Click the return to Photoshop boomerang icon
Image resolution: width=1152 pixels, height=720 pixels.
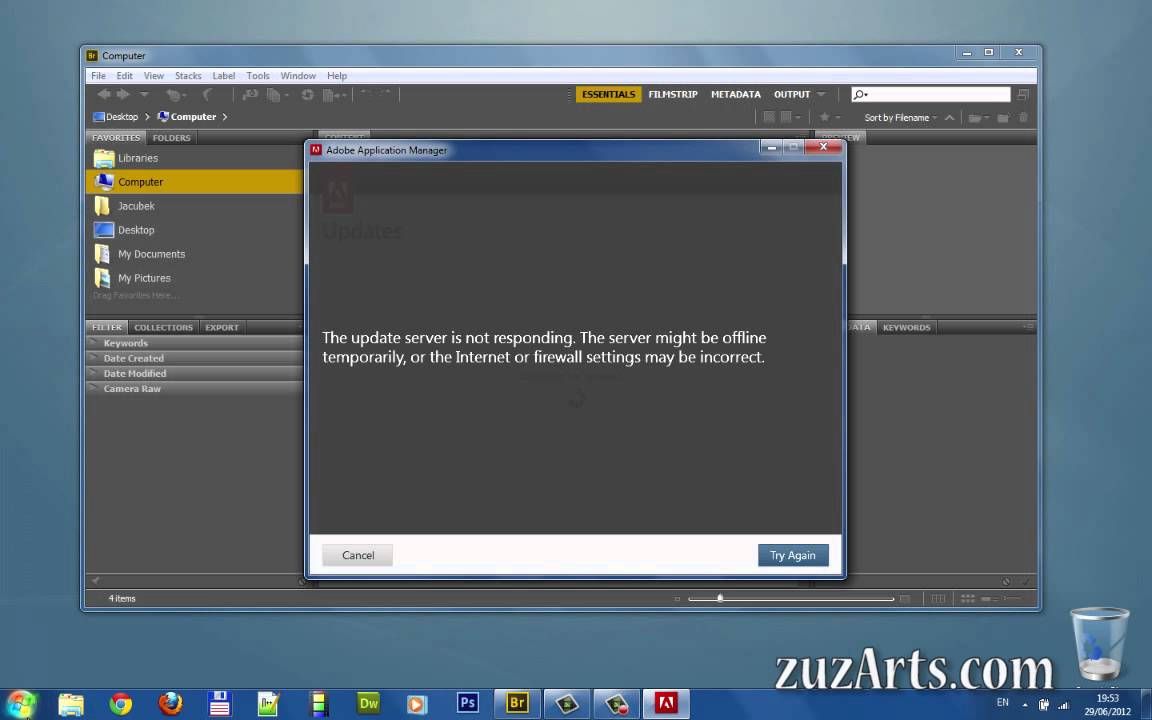pos(208,95)
